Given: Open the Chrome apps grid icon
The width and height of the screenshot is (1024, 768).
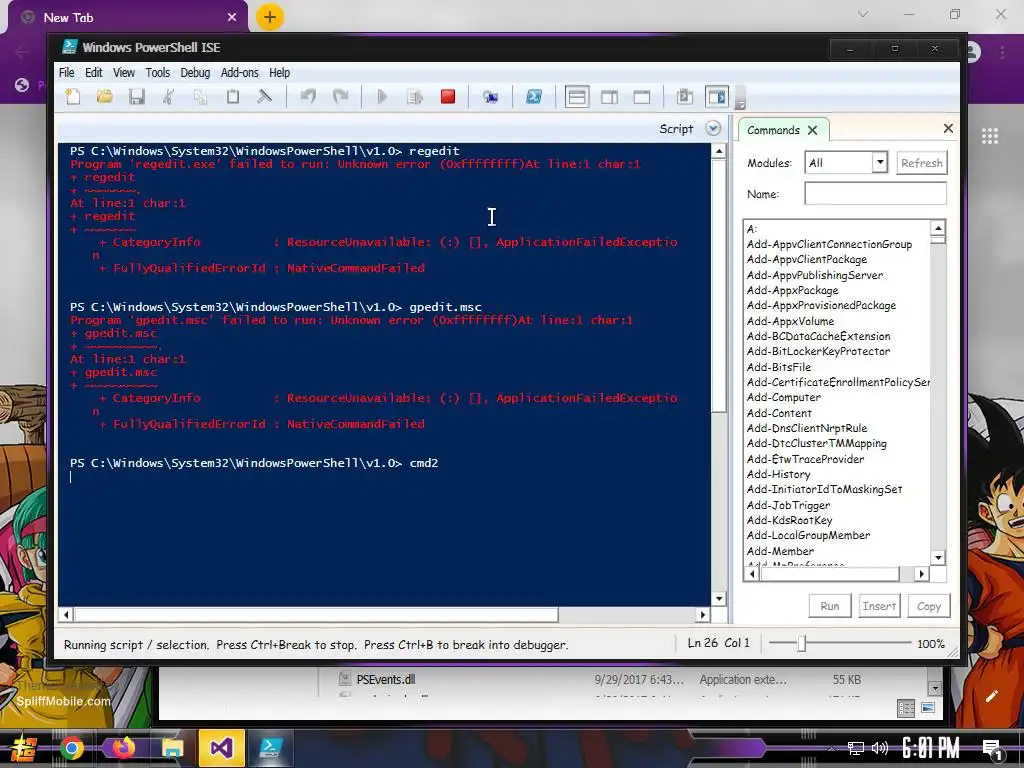Looking at the screenshot, I should point(989,136).
